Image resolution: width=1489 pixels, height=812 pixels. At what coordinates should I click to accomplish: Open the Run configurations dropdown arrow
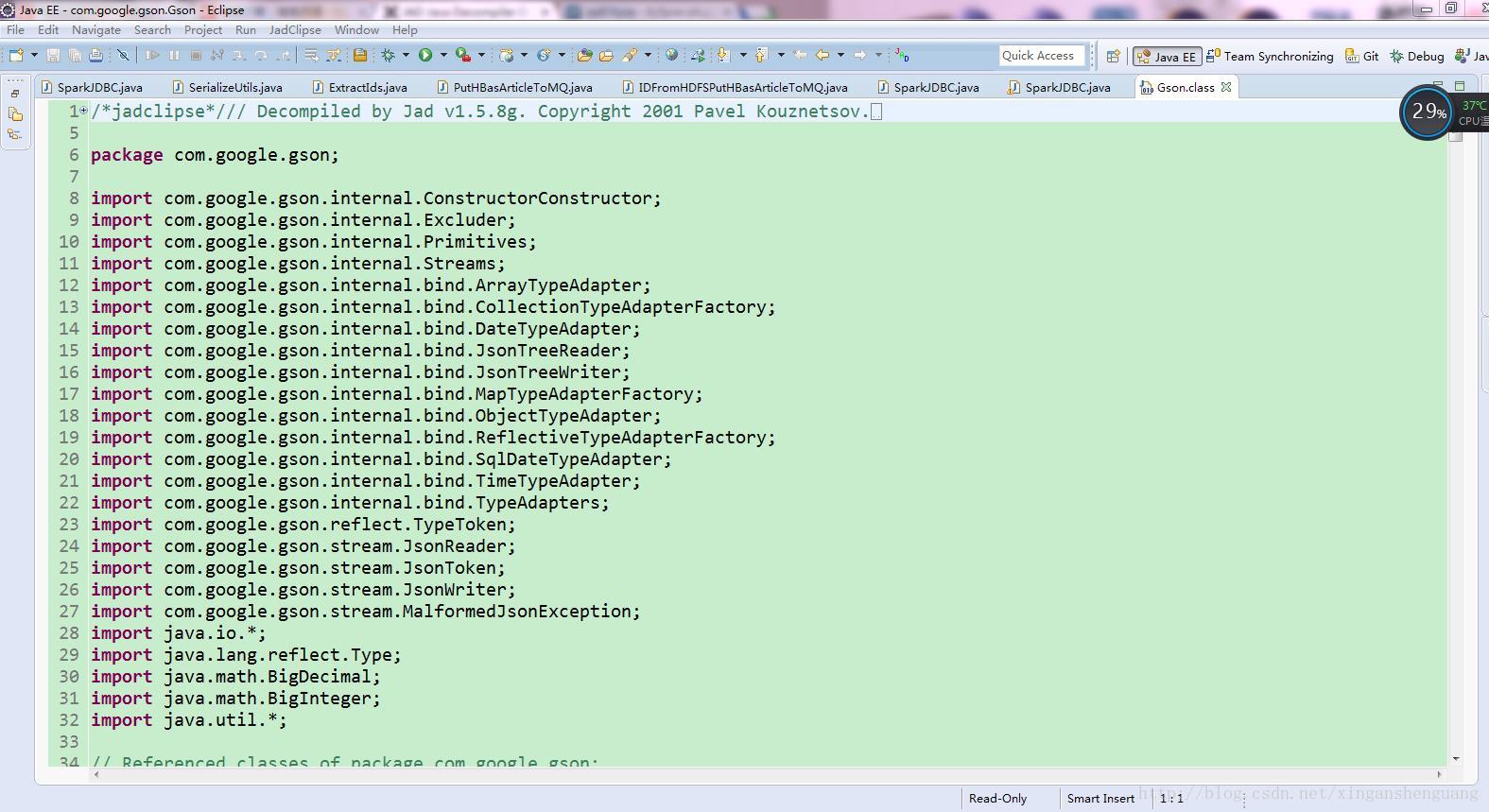tap(443, 56)
